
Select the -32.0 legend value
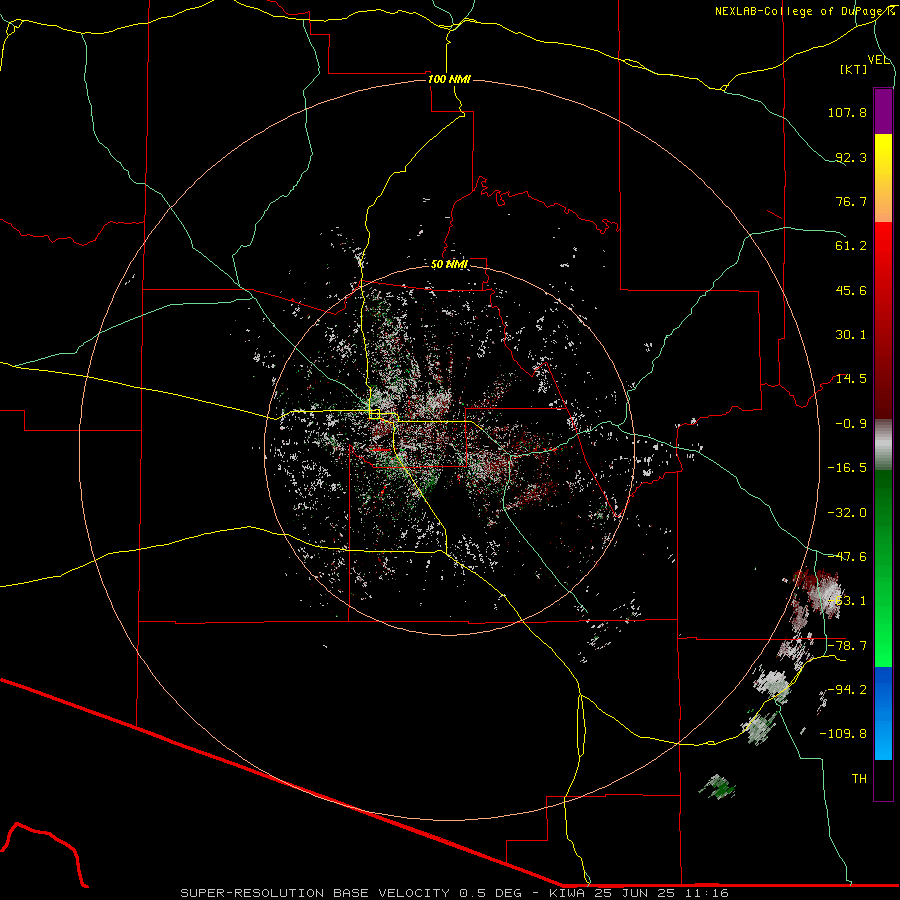pos(847,513)
